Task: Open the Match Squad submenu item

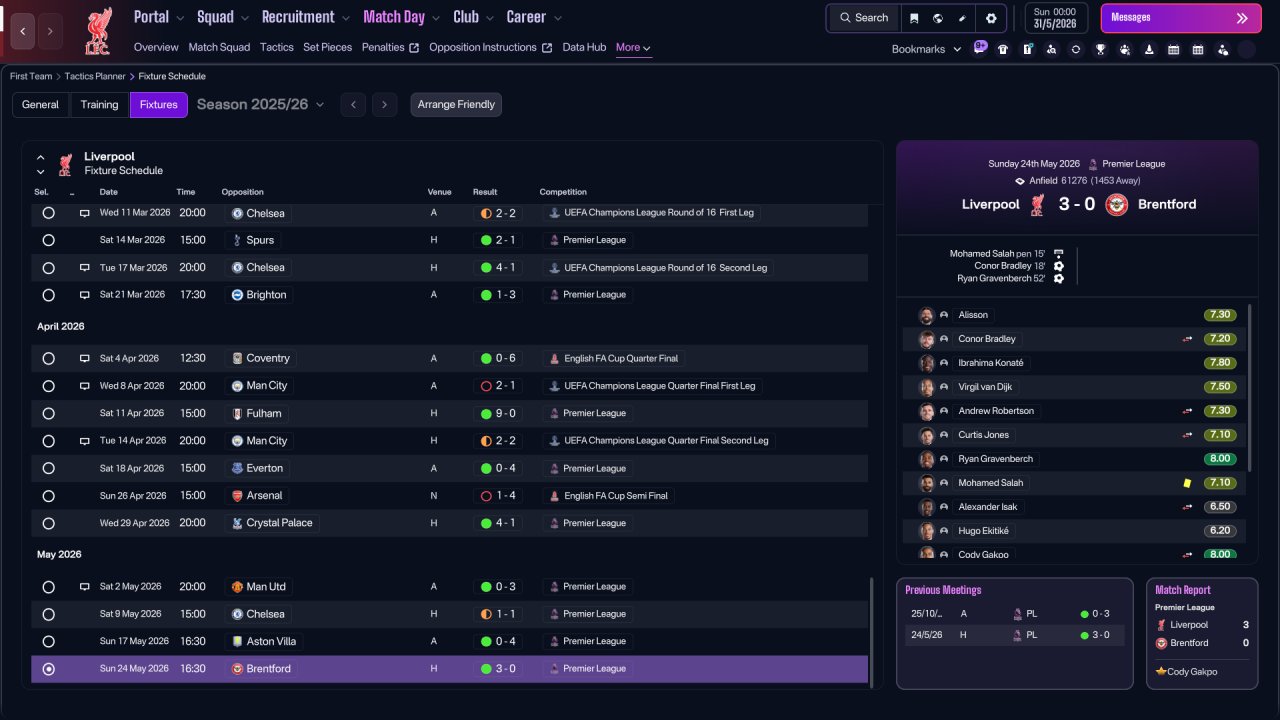Action: point(219,47)
